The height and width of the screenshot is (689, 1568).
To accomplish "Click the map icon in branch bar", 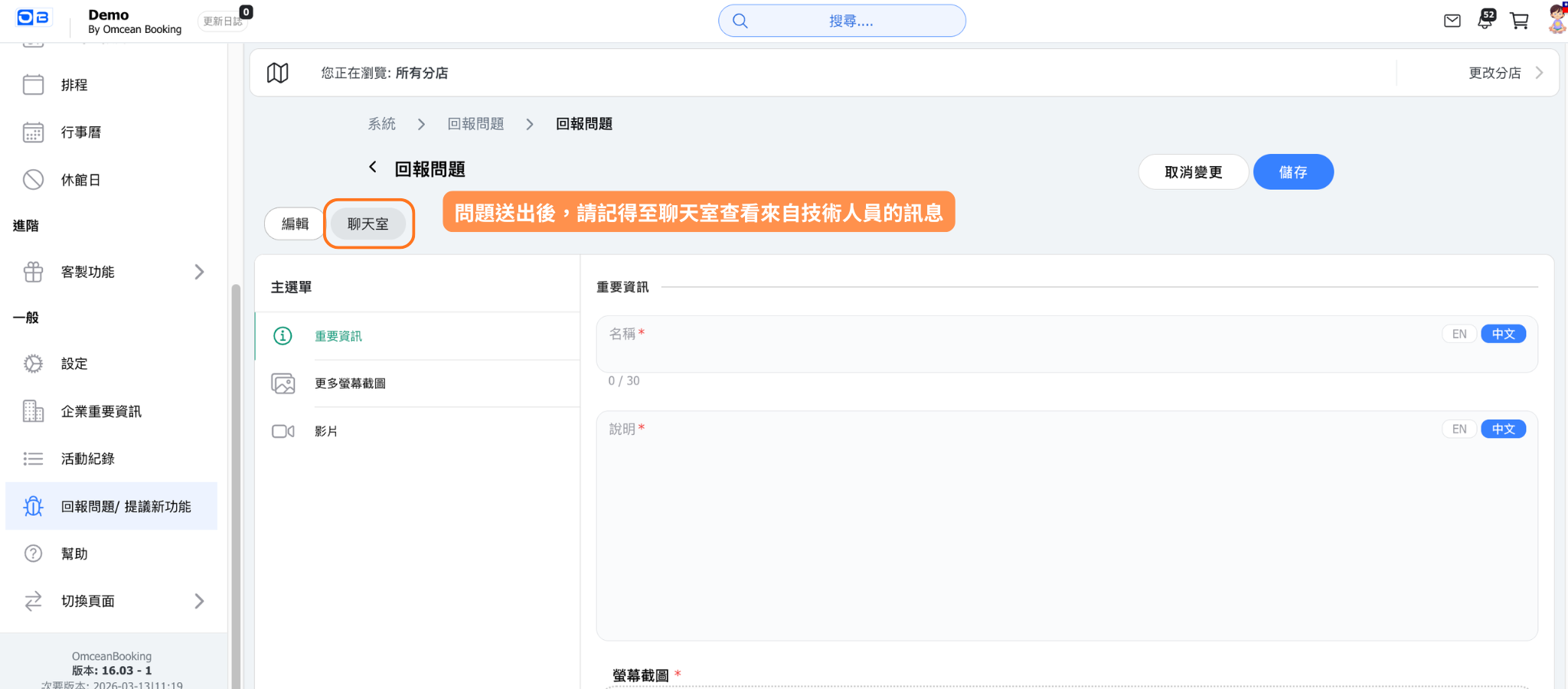I will [277, 73].
